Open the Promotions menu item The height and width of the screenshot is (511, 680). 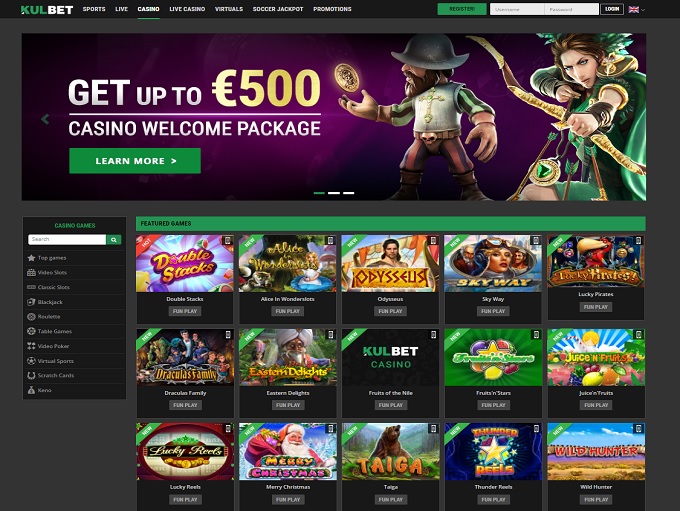(332, 9)
